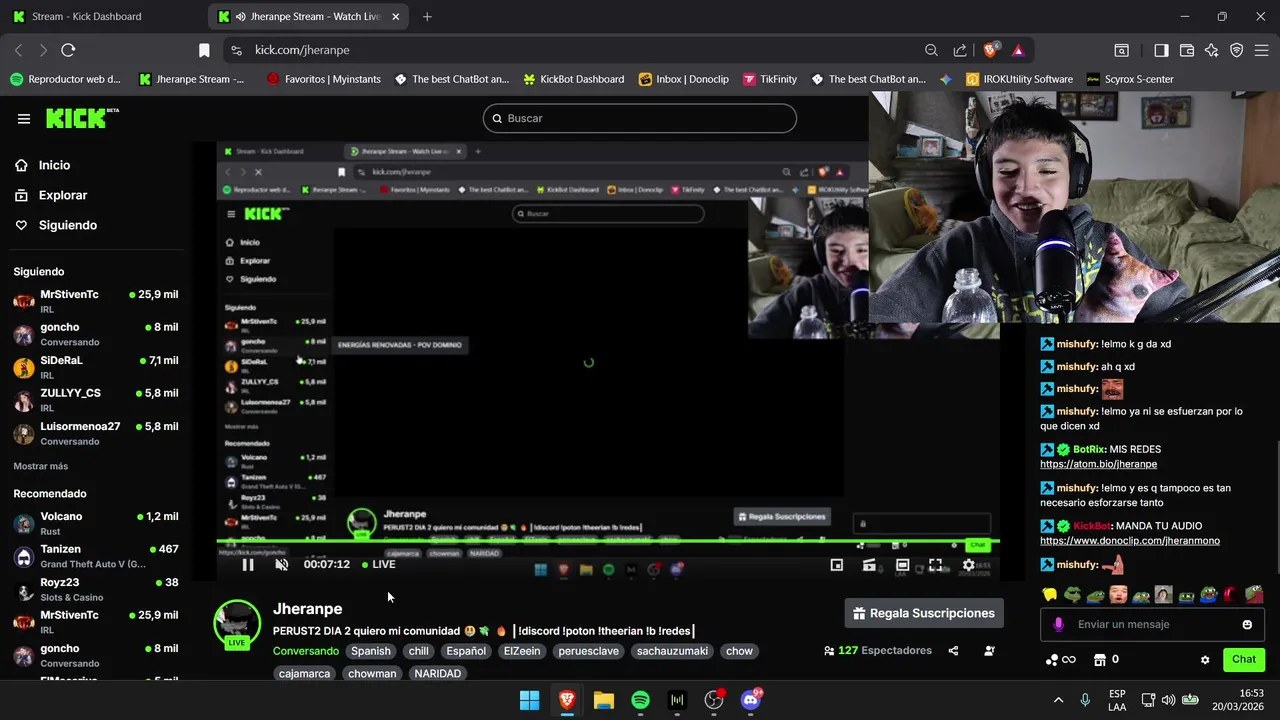Open the browser main menu

[x=1262, y=50]
